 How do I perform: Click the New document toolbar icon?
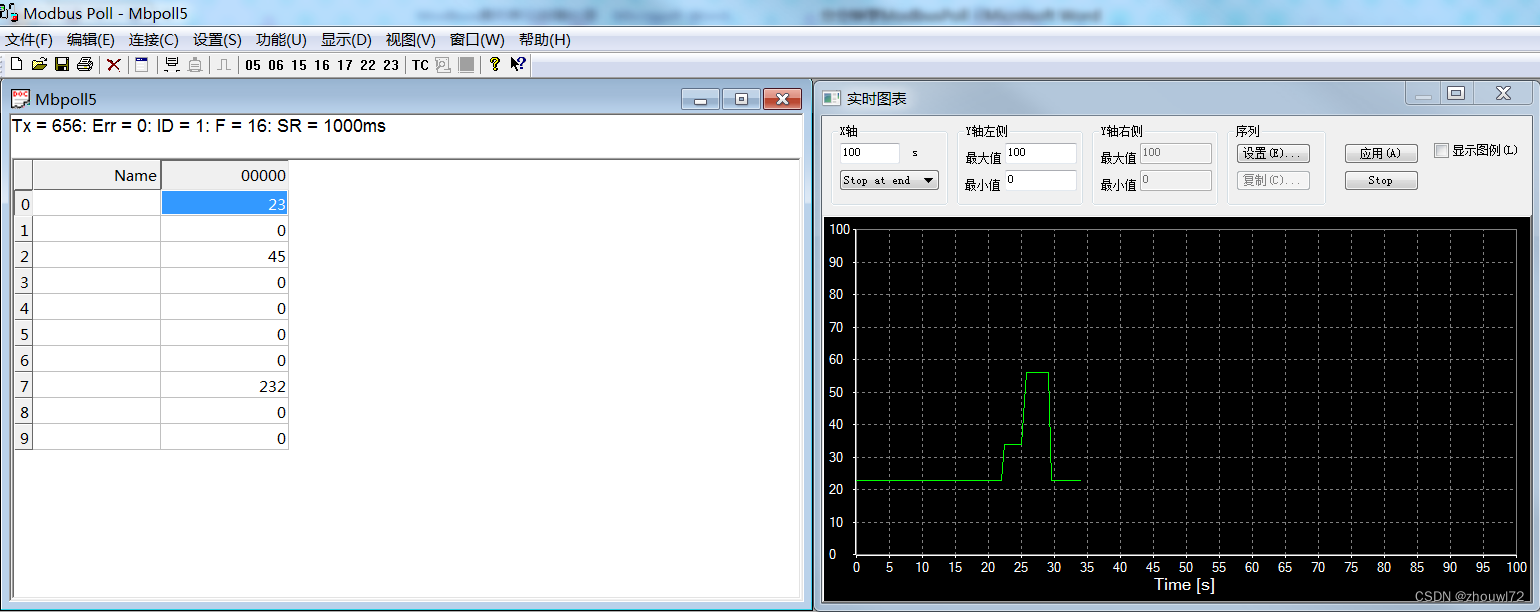pyautogui.click(x=16, y=65)
